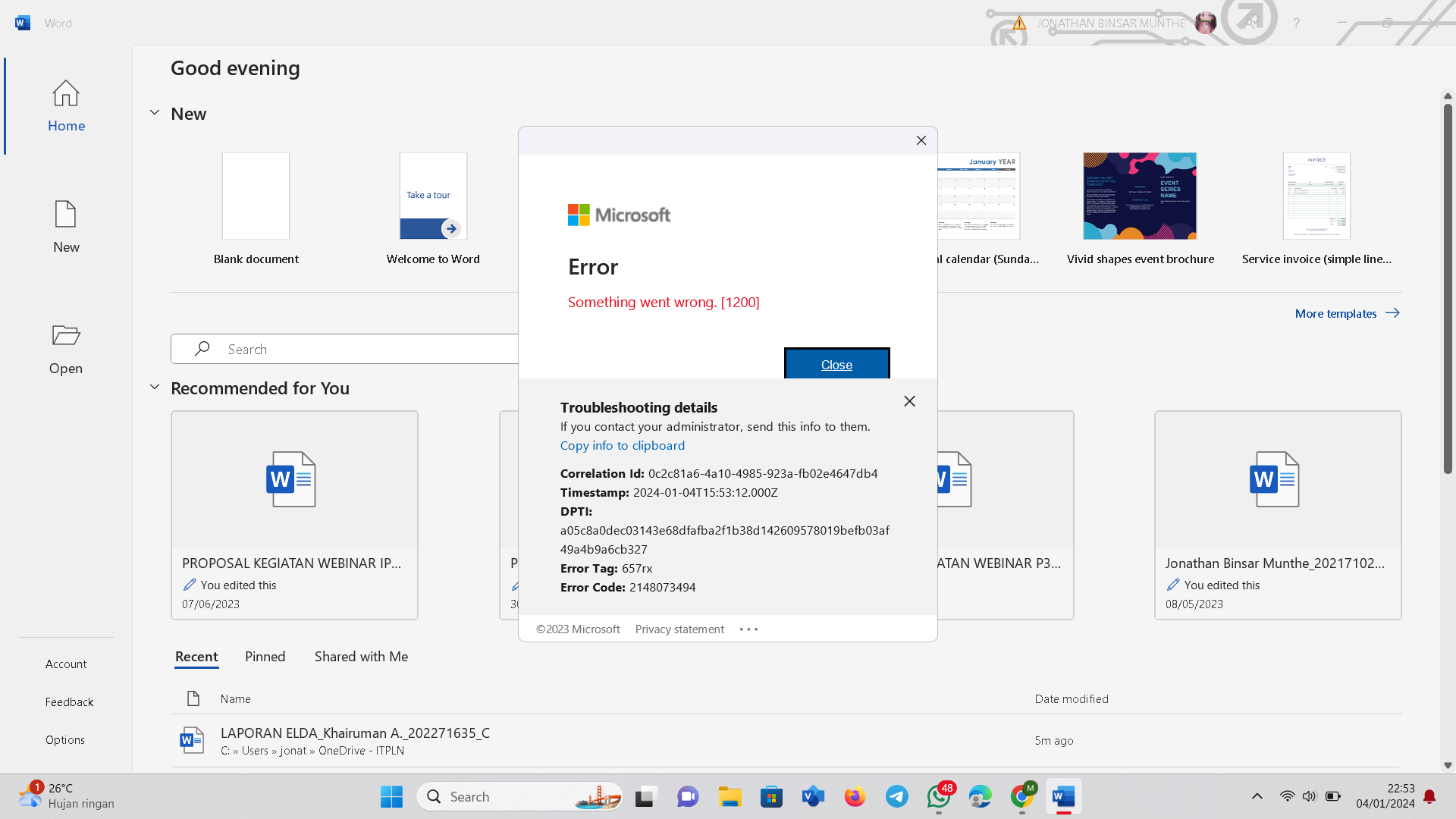Screen dimensions: 1456x819
Task: Collapse the New templates section
Action: (x=155, y=112)
